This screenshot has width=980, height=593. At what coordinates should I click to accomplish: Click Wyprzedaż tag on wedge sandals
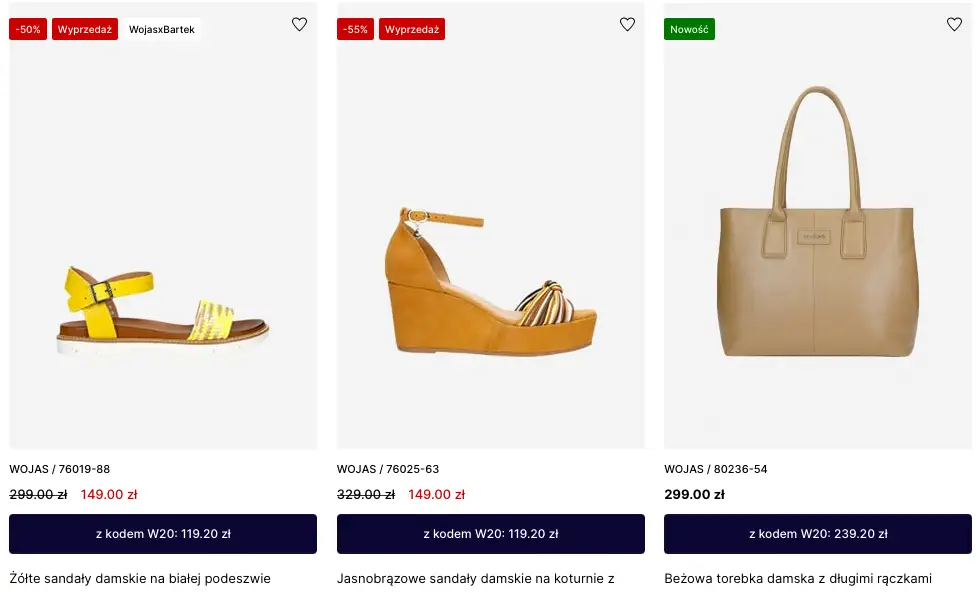[x=412, y=29]
